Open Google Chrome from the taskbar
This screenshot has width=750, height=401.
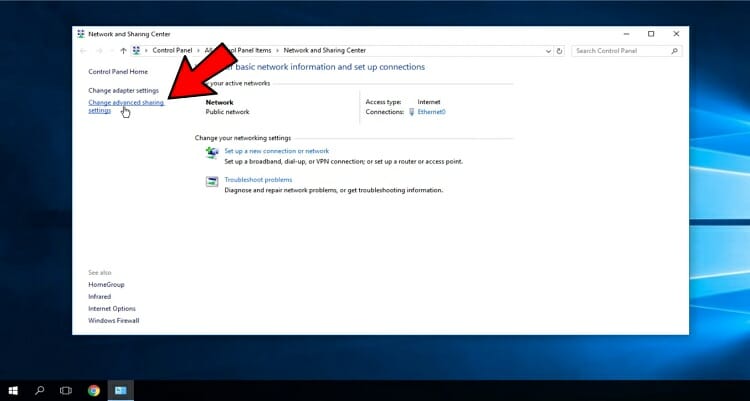click(93, 390)
